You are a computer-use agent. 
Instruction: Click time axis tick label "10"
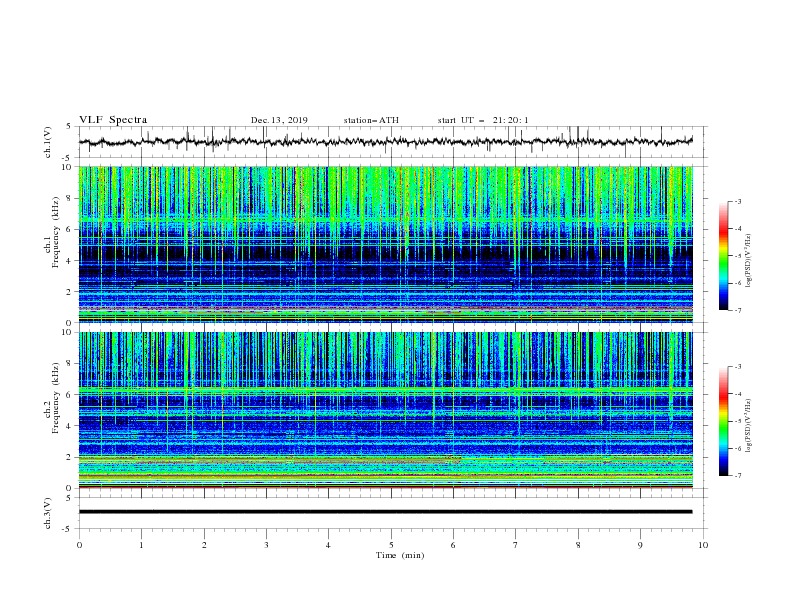[x=703, y=545]
